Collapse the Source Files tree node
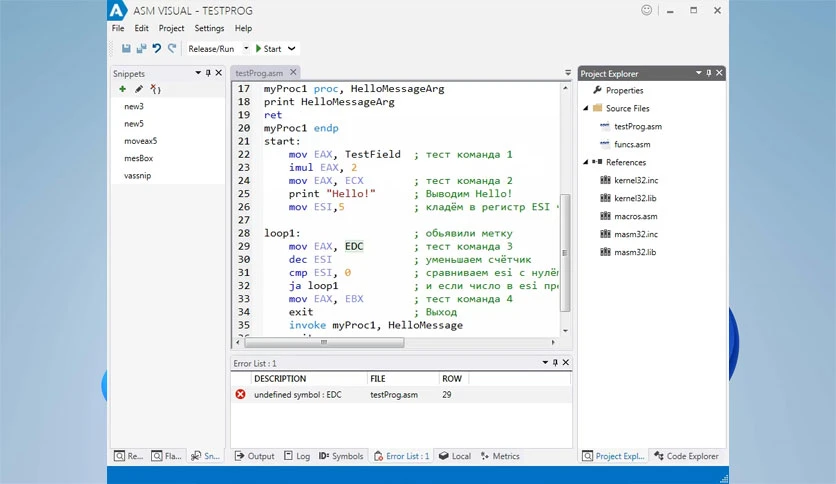836x484 pixels. 585,108
